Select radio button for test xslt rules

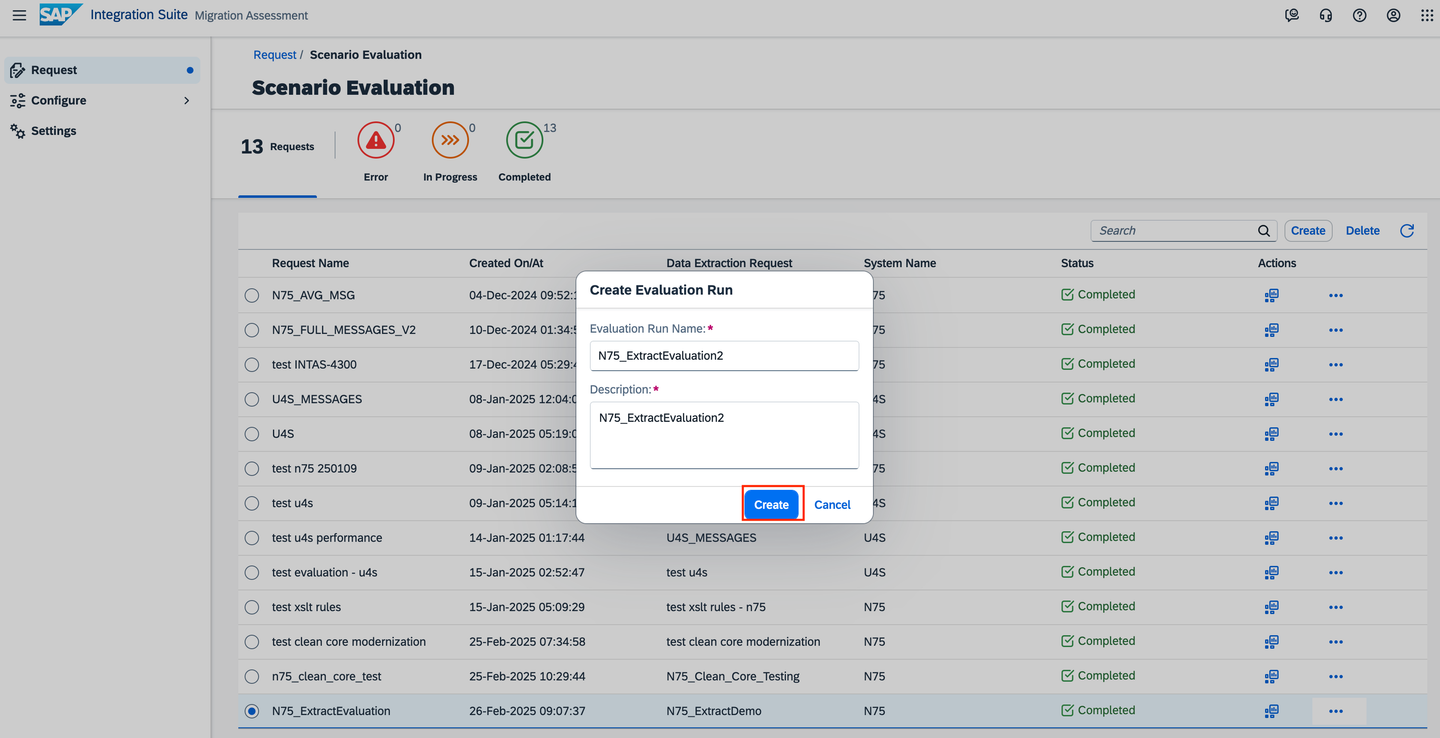(x=252, y=607)
